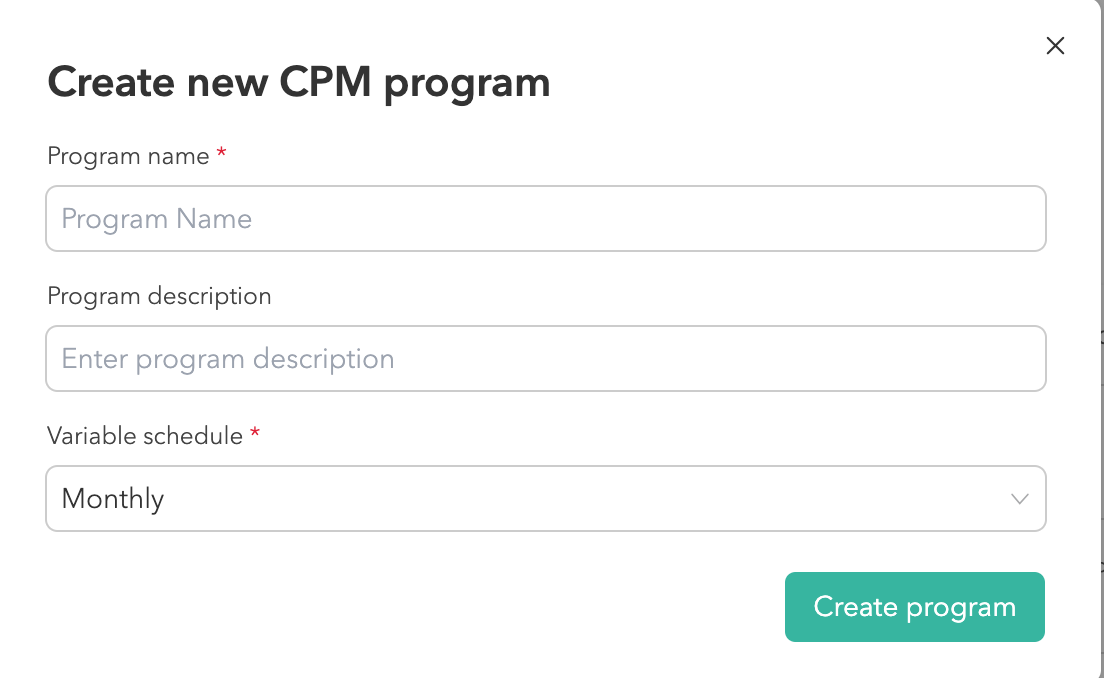
Task: Click the Program description label
Action: (x=159, y=296)
